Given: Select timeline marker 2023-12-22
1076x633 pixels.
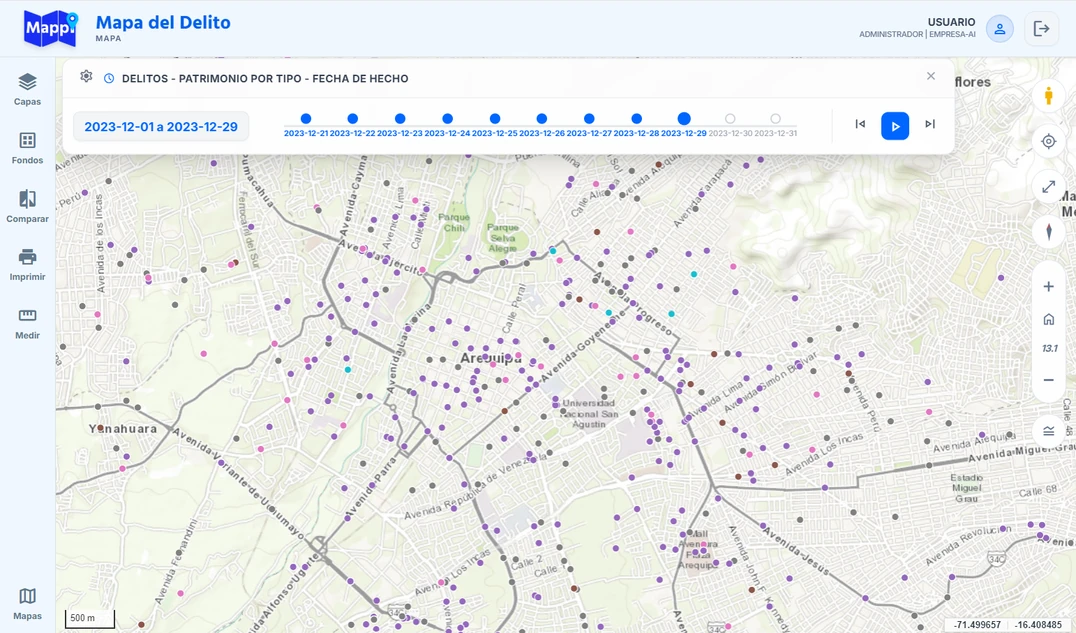Looking at the screenshot, I should pos(353,119).
